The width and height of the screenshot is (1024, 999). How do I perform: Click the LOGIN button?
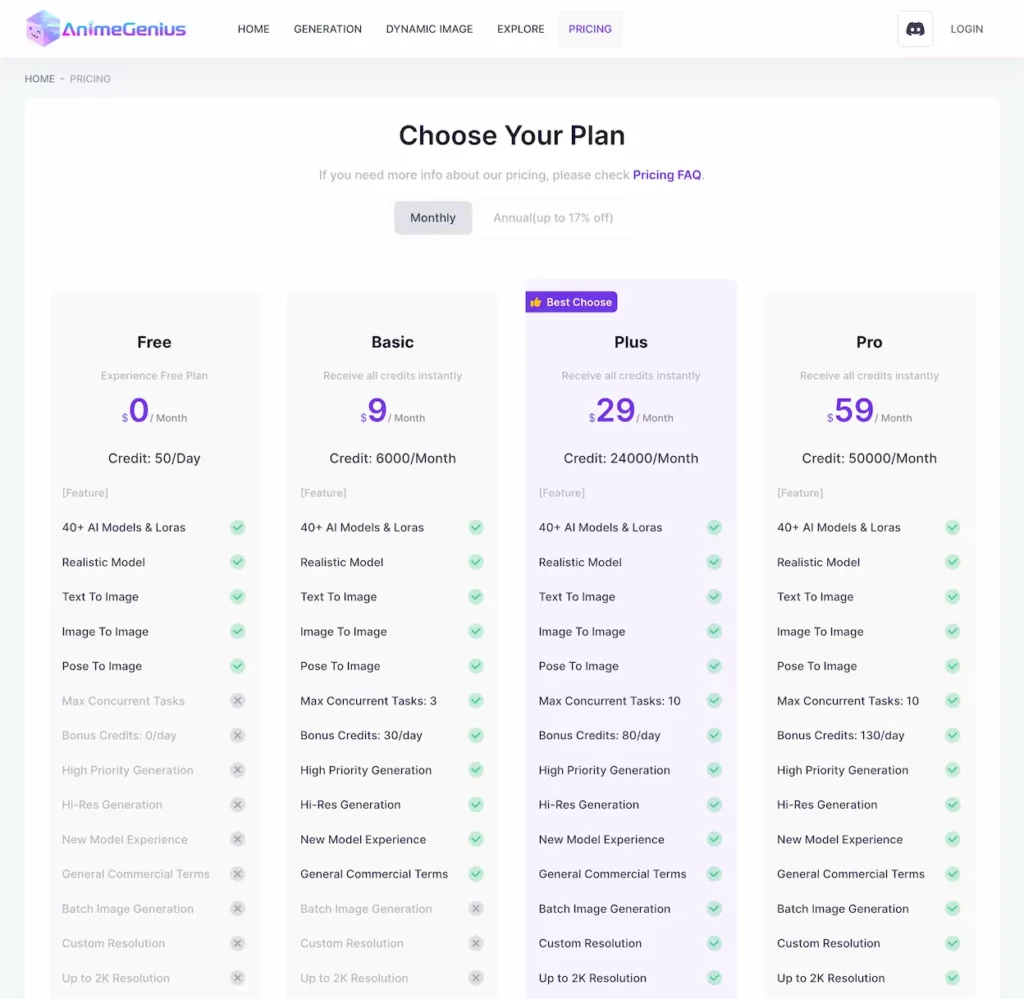click(x=966, y=29)
